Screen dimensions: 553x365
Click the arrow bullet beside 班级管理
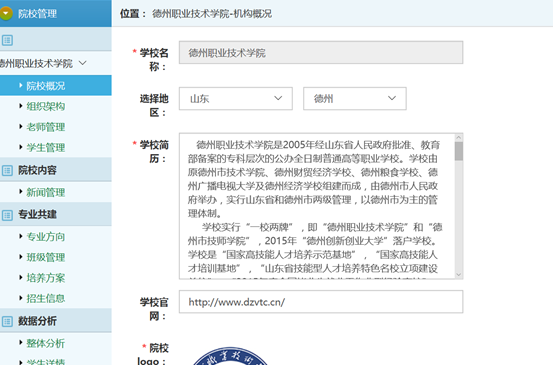[x=21, y=256]
